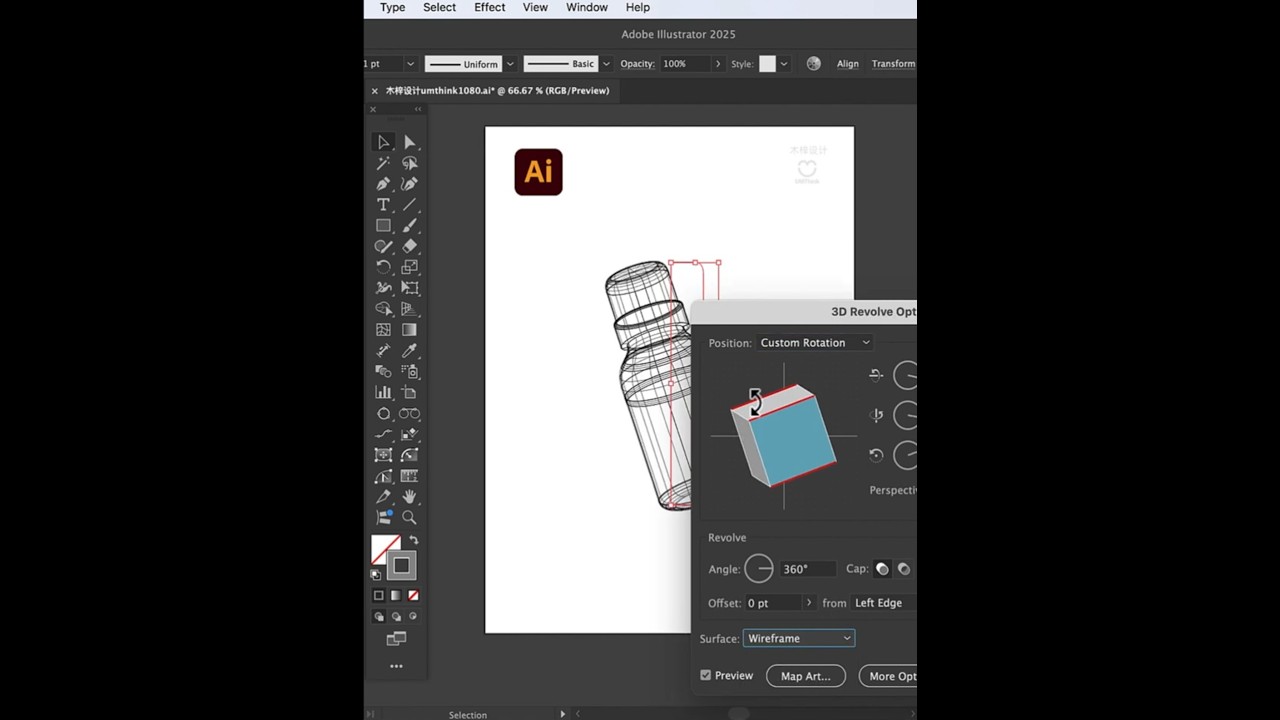Set fill mode to Color

[379, 596]
